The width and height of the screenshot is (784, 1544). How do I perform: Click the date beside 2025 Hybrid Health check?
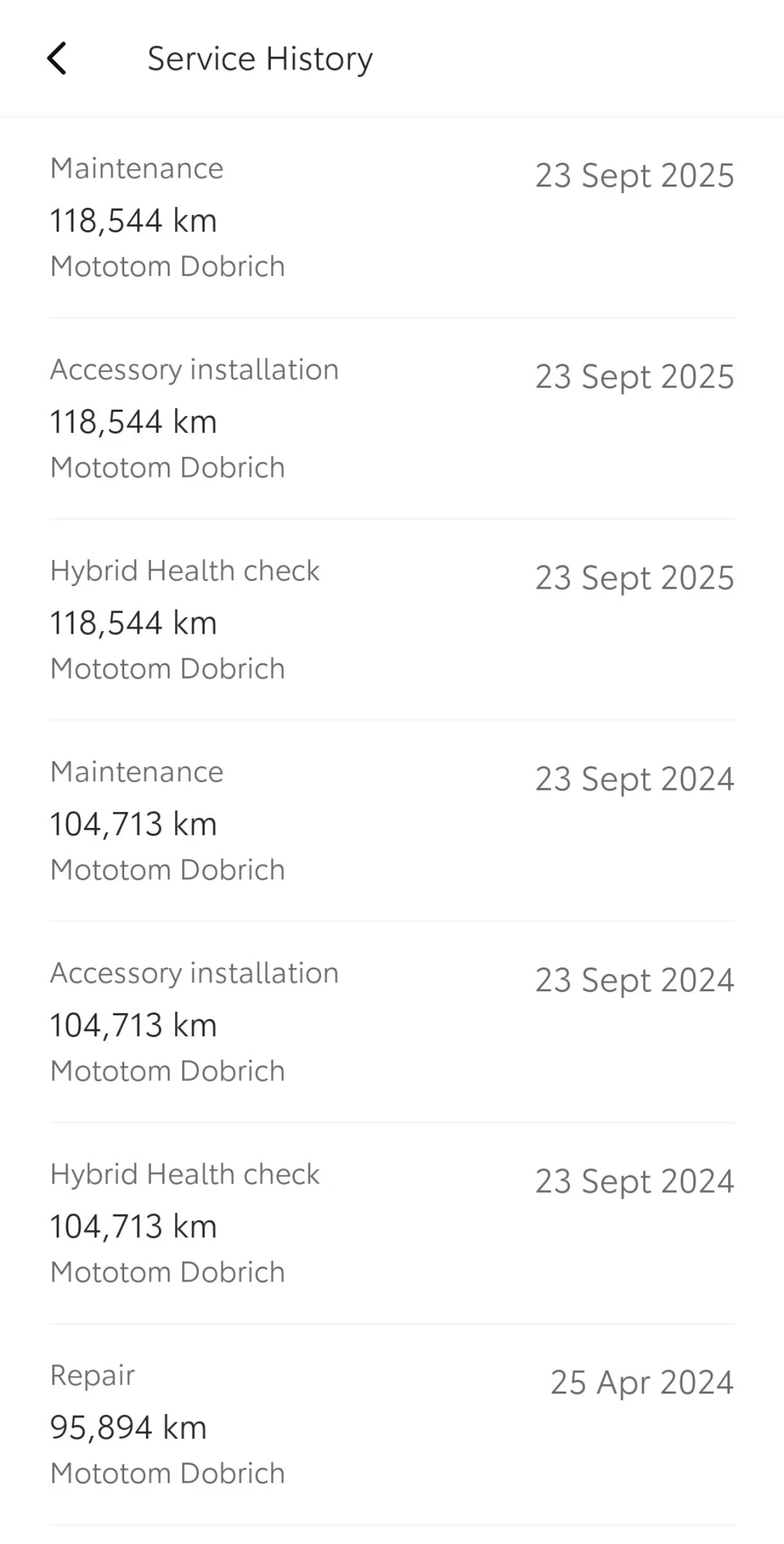tap(634, 578)
